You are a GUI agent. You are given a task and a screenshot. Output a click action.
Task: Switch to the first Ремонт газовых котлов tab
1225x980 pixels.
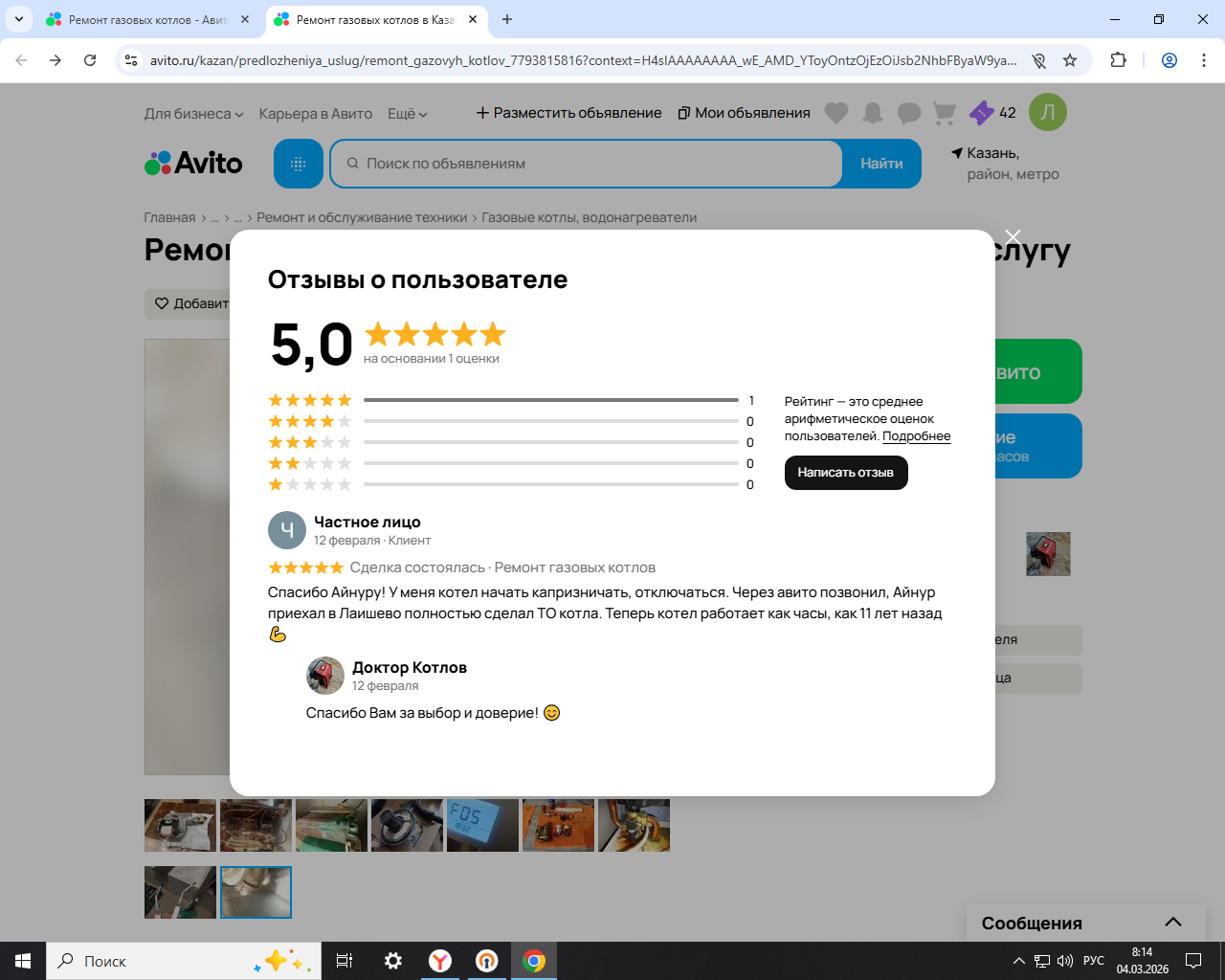tap(148, 19)
